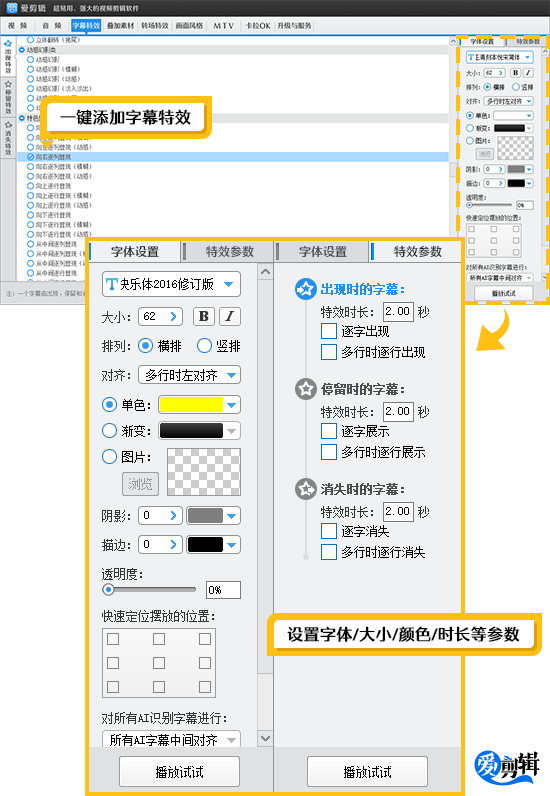Open the 叠加素材 tab
550x796 pixels.
[x=120, y=25]
